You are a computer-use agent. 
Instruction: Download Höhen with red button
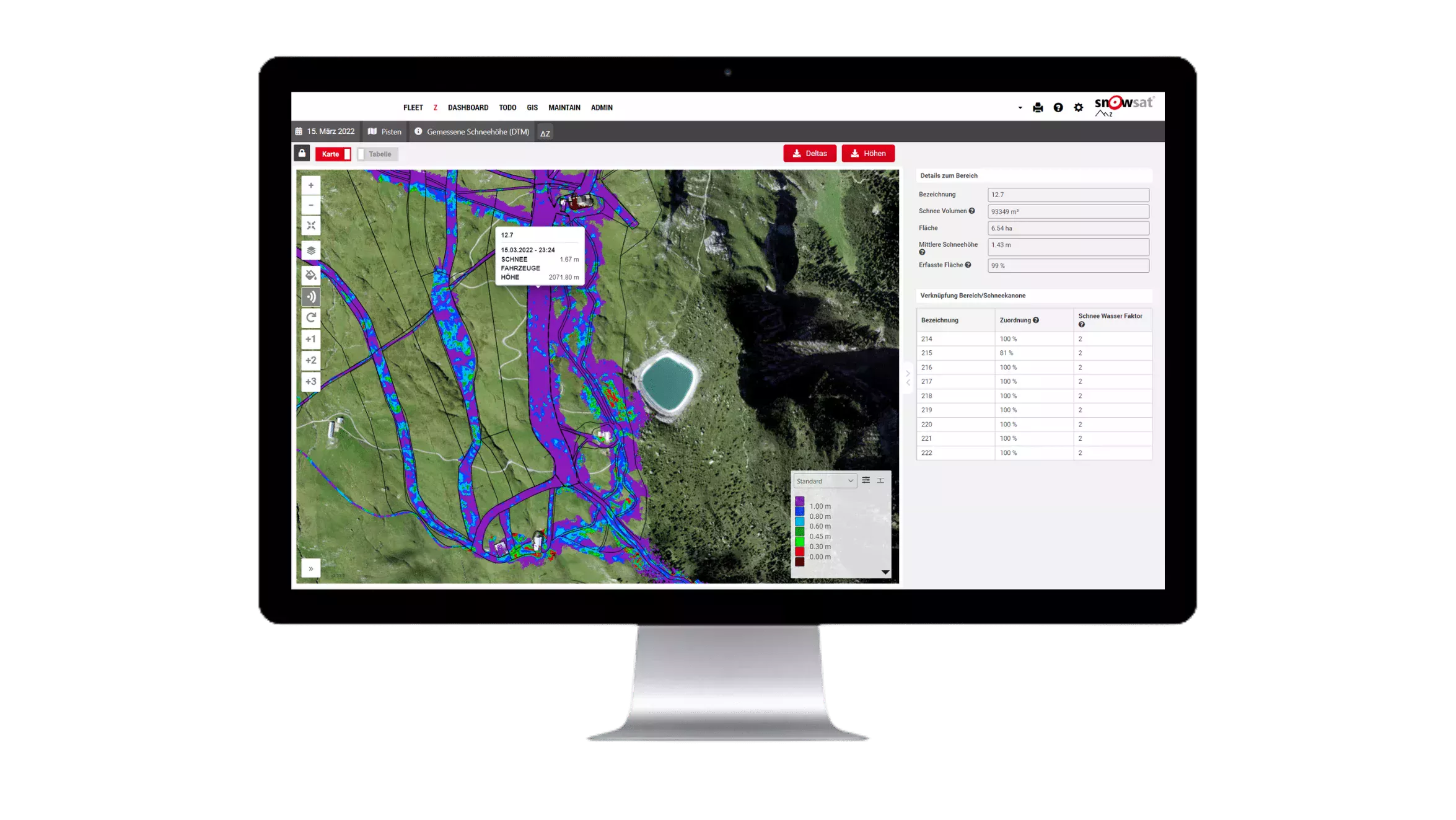pos(868,153)
